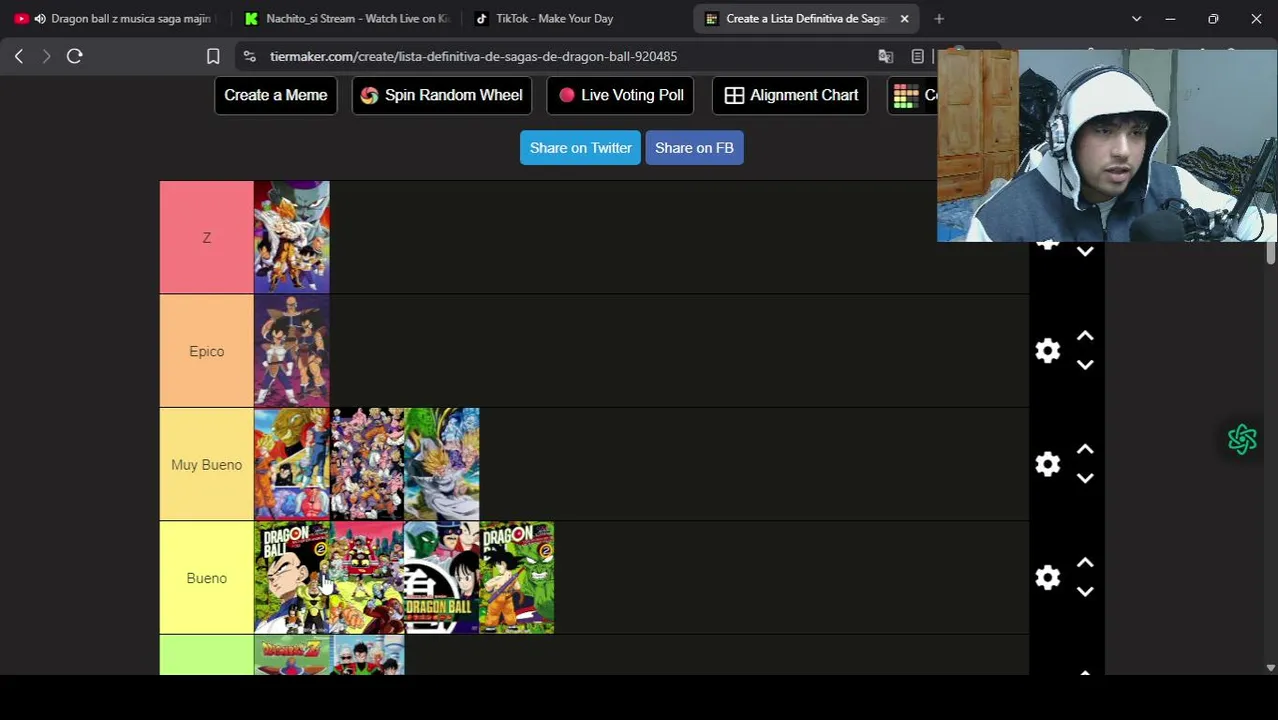Select second image in Bueno tier
The image size is (1278, 720).
[367, 578]
